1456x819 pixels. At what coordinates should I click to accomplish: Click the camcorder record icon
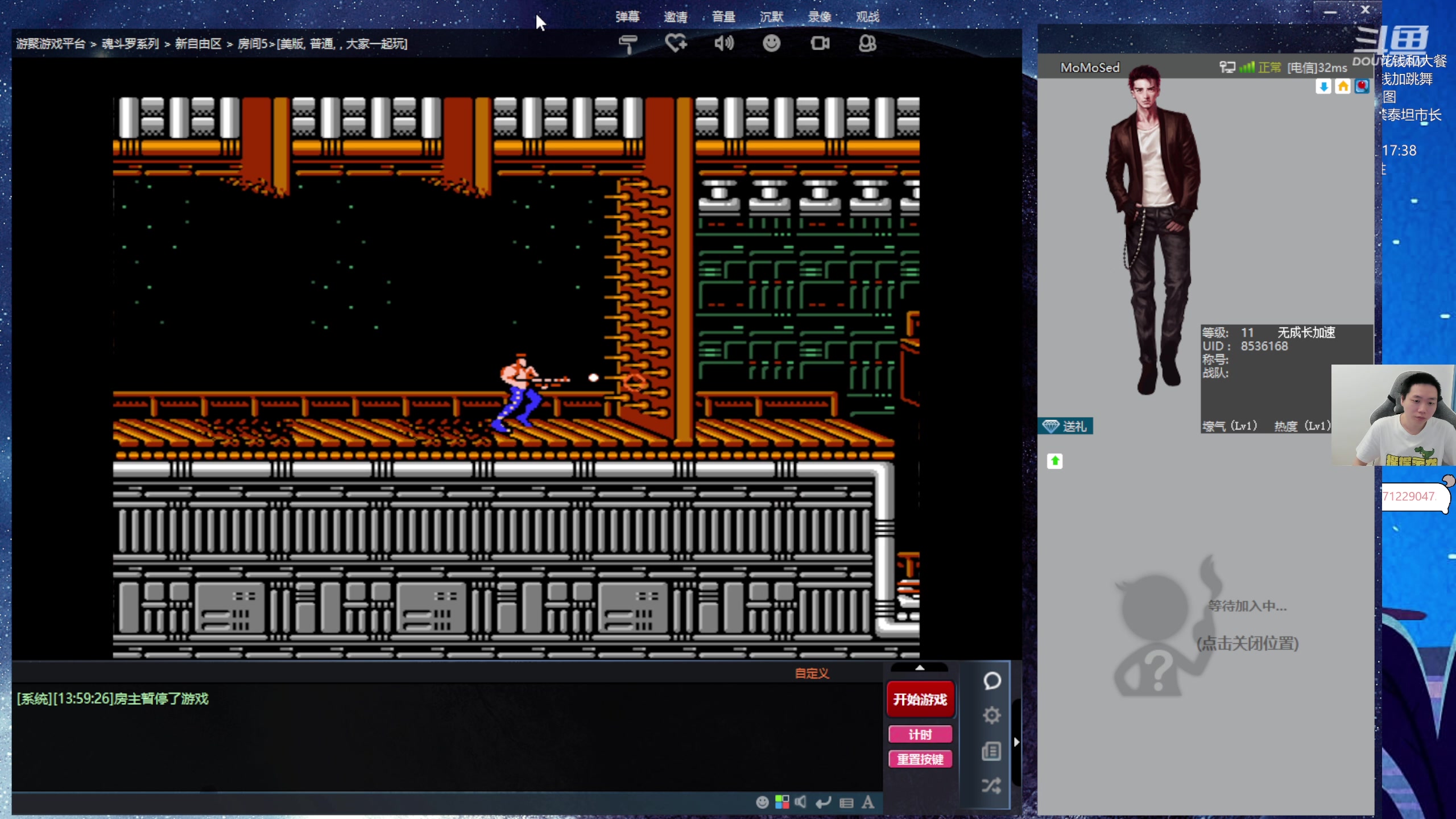click(x=820, y=43)
